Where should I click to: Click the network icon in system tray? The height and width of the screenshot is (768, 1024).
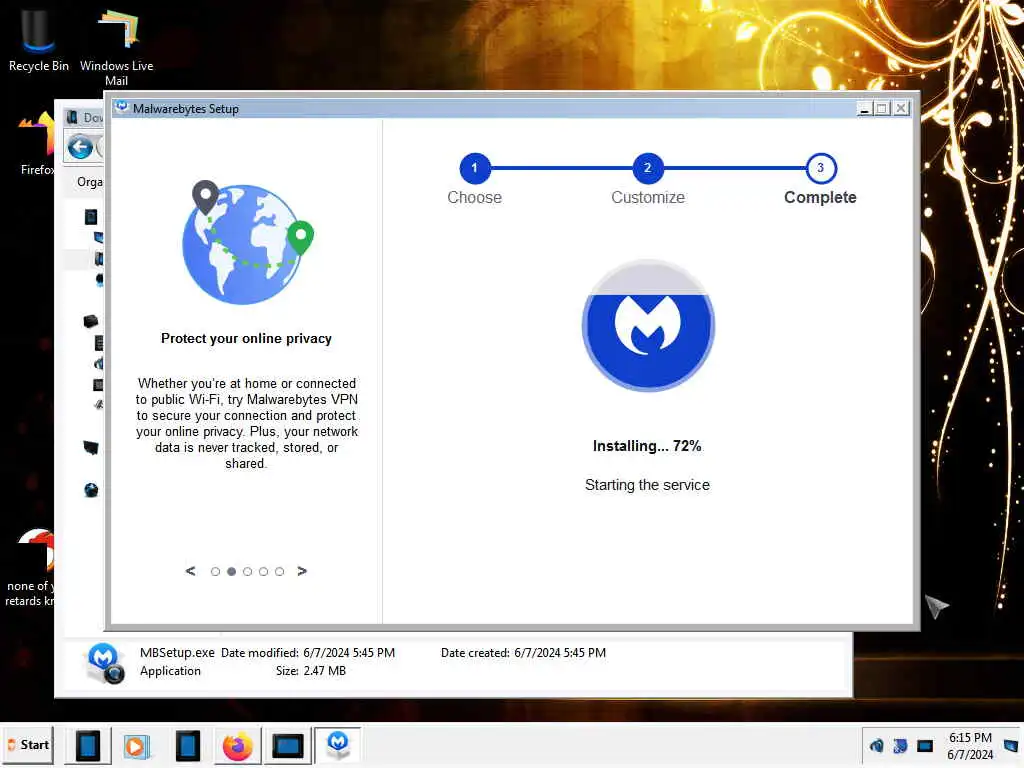coord(925,745)
